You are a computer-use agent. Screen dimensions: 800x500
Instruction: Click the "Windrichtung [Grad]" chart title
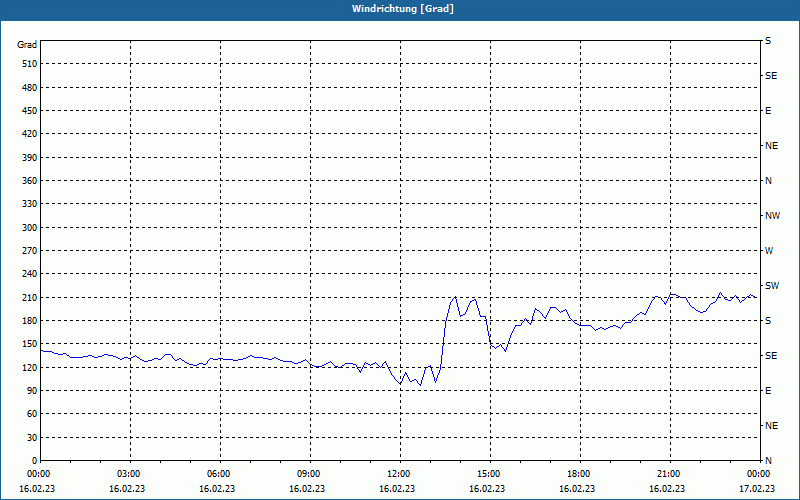[403, 9]
